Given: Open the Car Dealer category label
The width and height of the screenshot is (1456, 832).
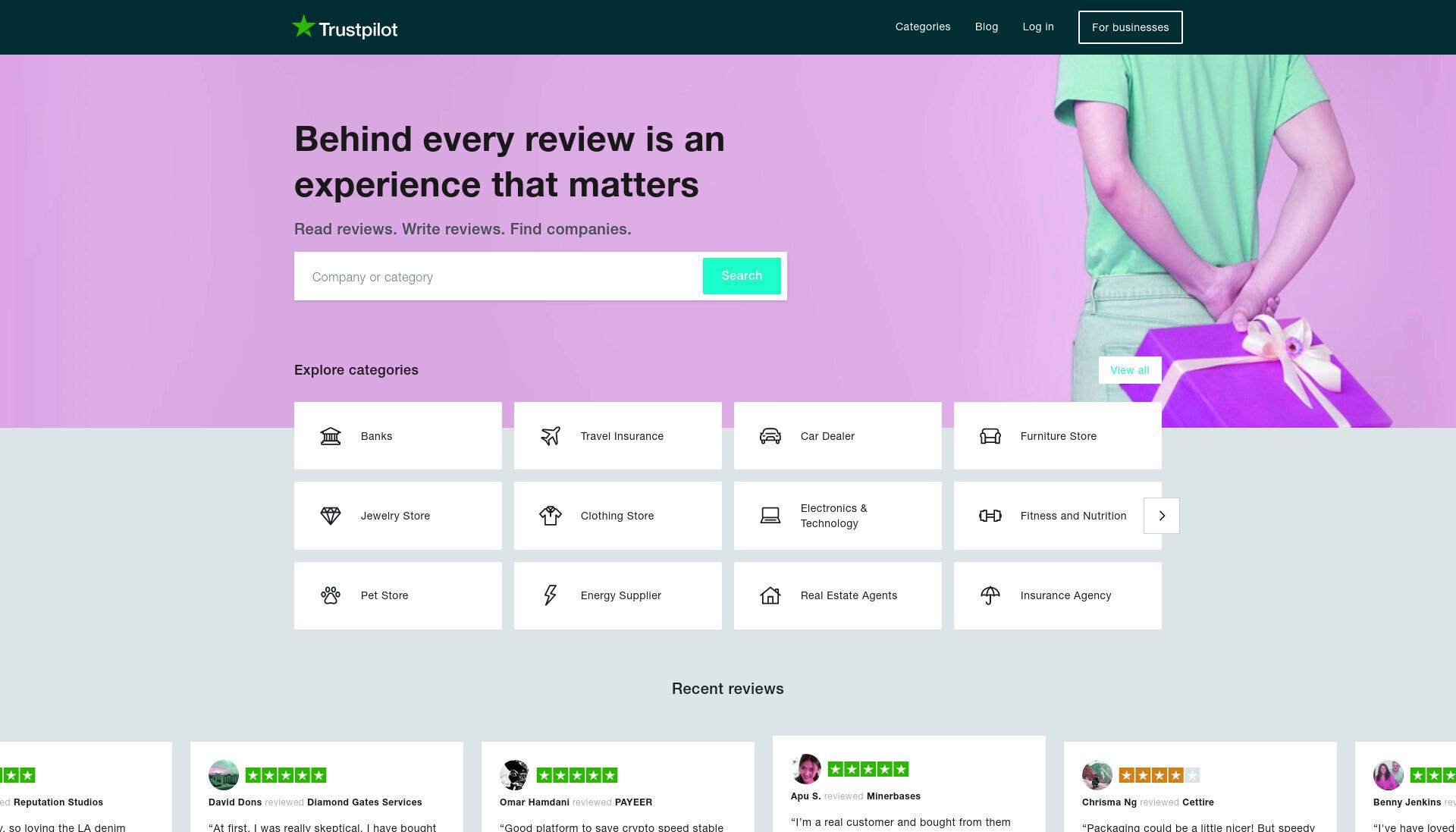Looking at the screenshot, I should click(827, 436).
